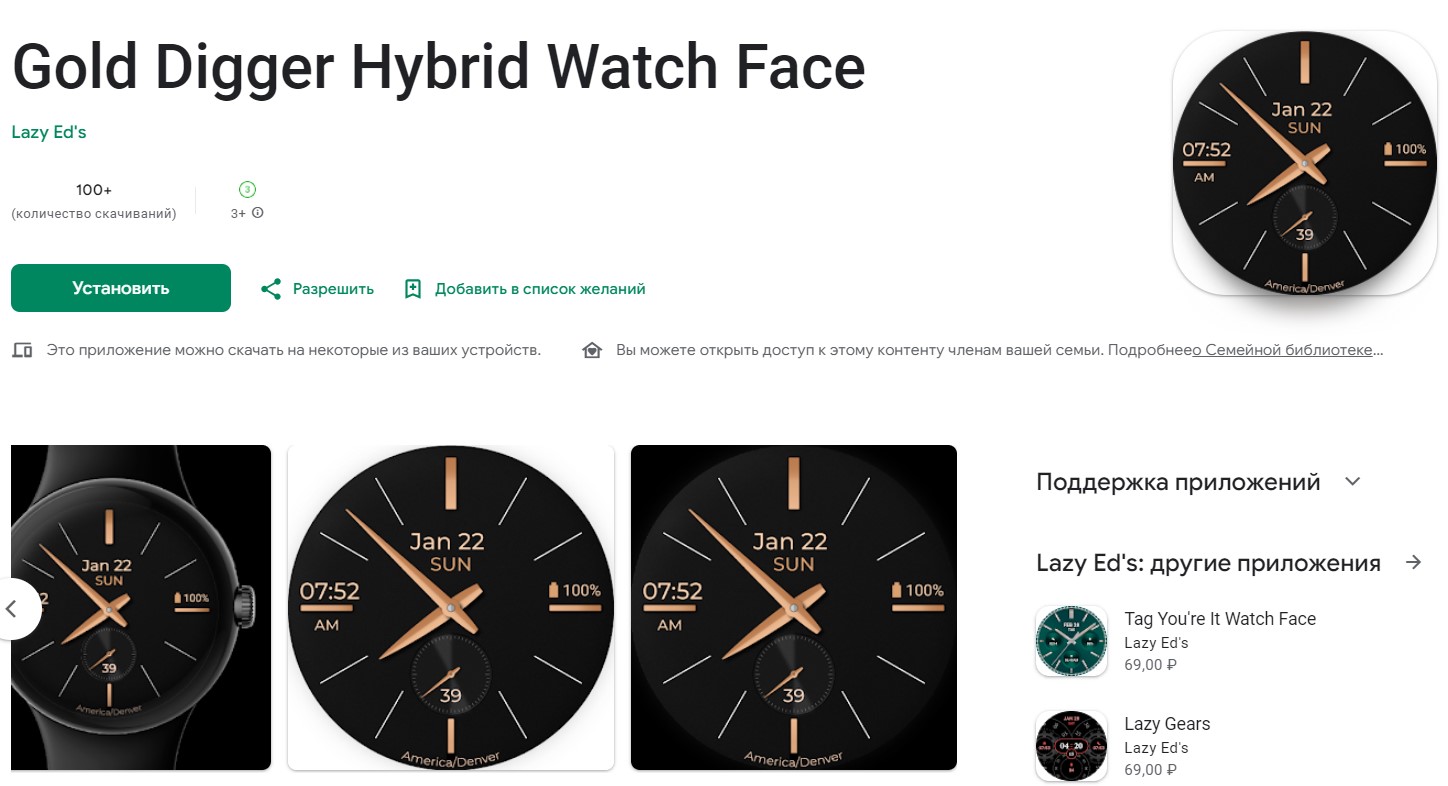The height and width of the screenshot is (786, 1448).
Task: Open the Gold Digger app icon image
Action: click(x=1304, y=164)
